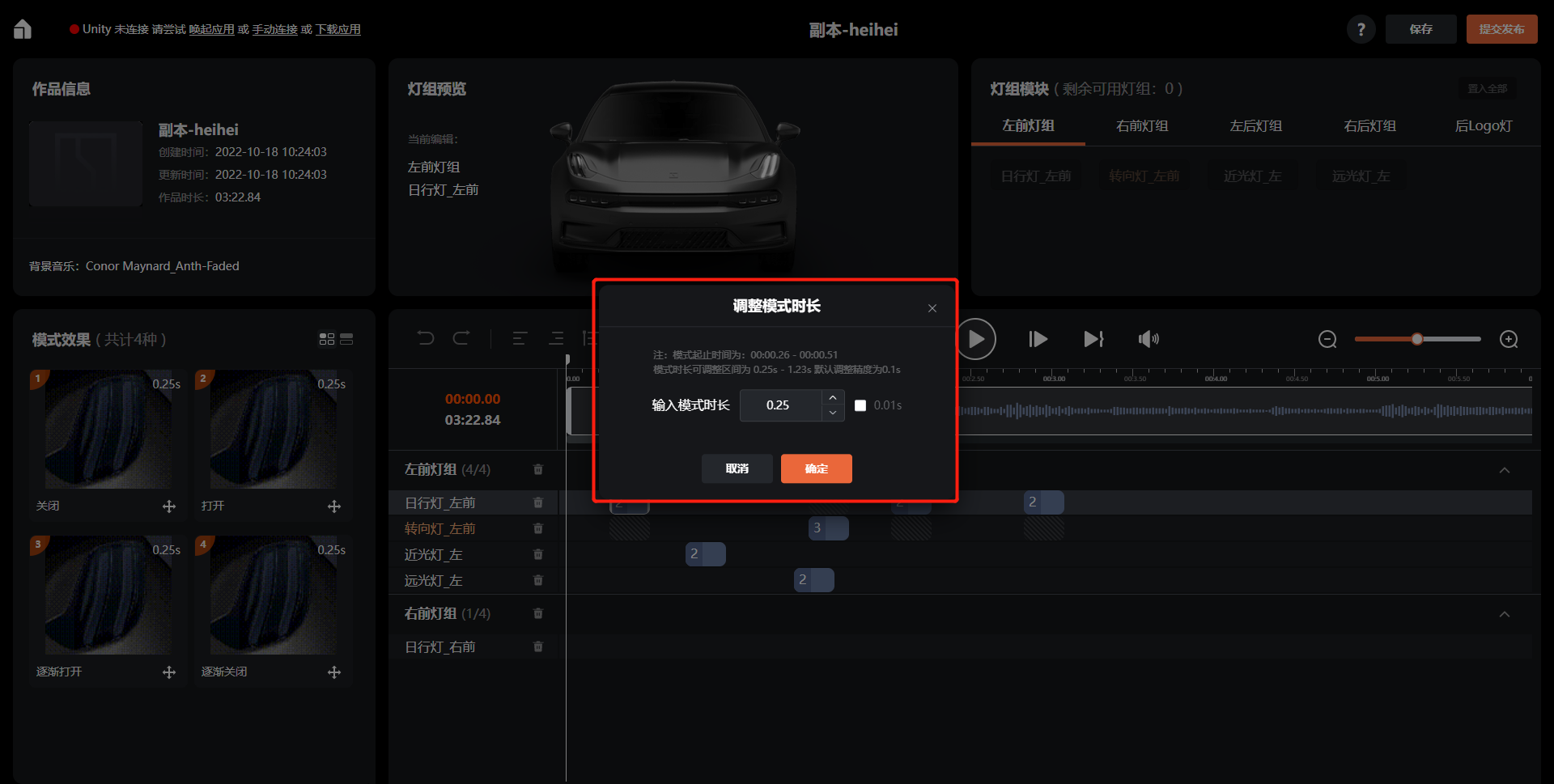Click the 取消 button in dialog

pos(737,468)
